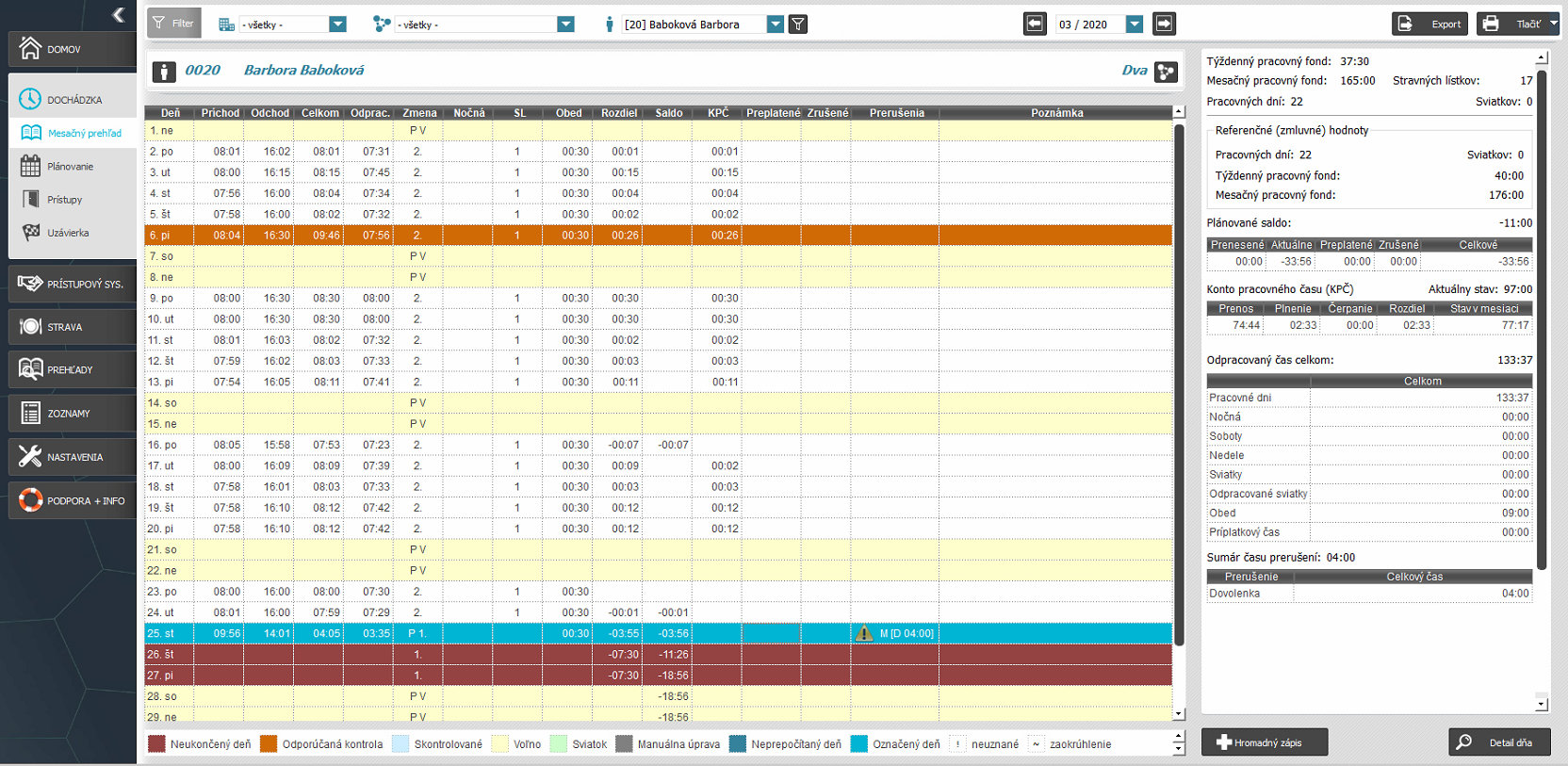Click the Manuálna úprava gray swatch

(x=624, y=743)
